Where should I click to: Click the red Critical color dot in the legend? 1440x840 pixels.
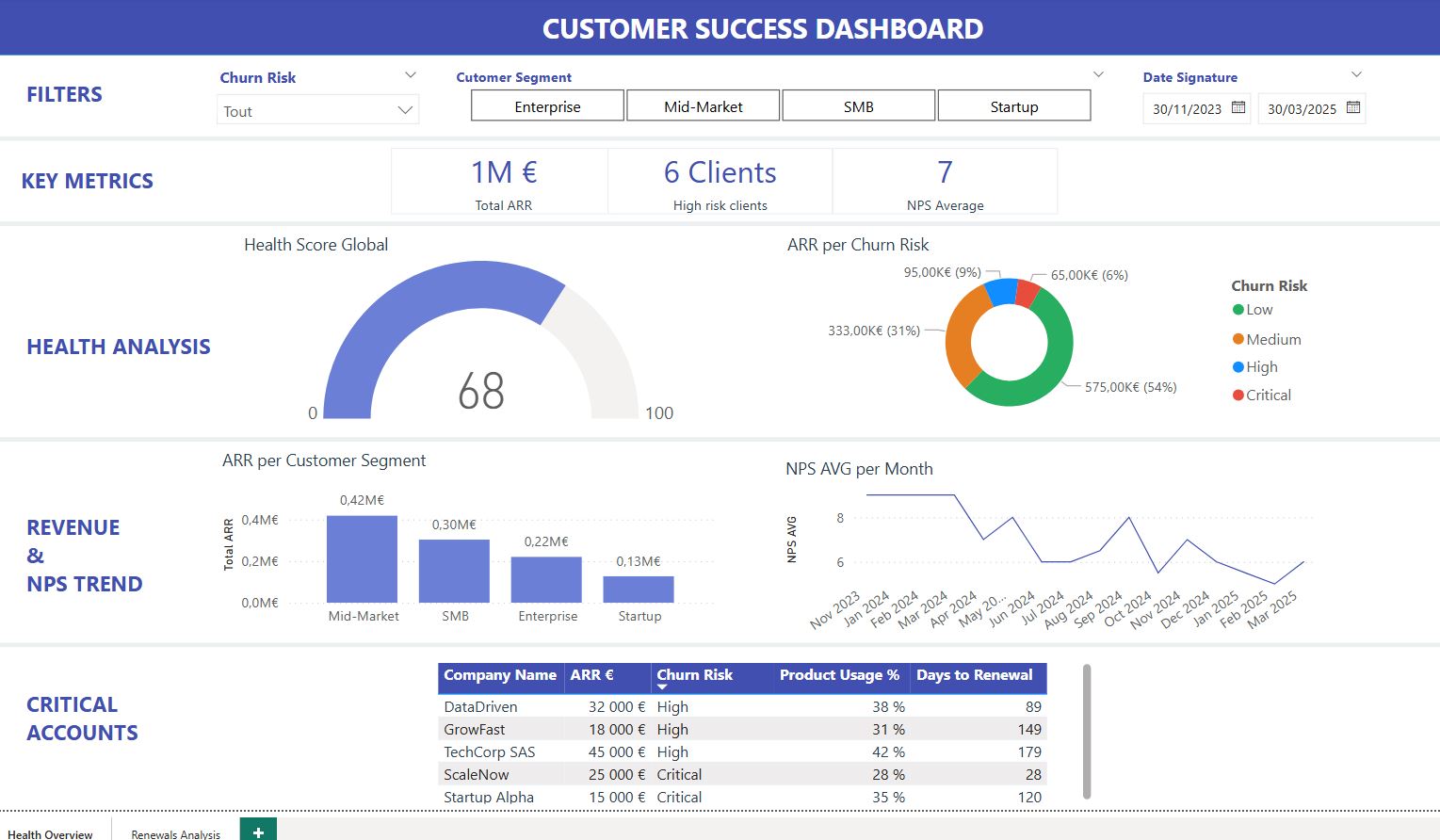[x=1238, y=395]
